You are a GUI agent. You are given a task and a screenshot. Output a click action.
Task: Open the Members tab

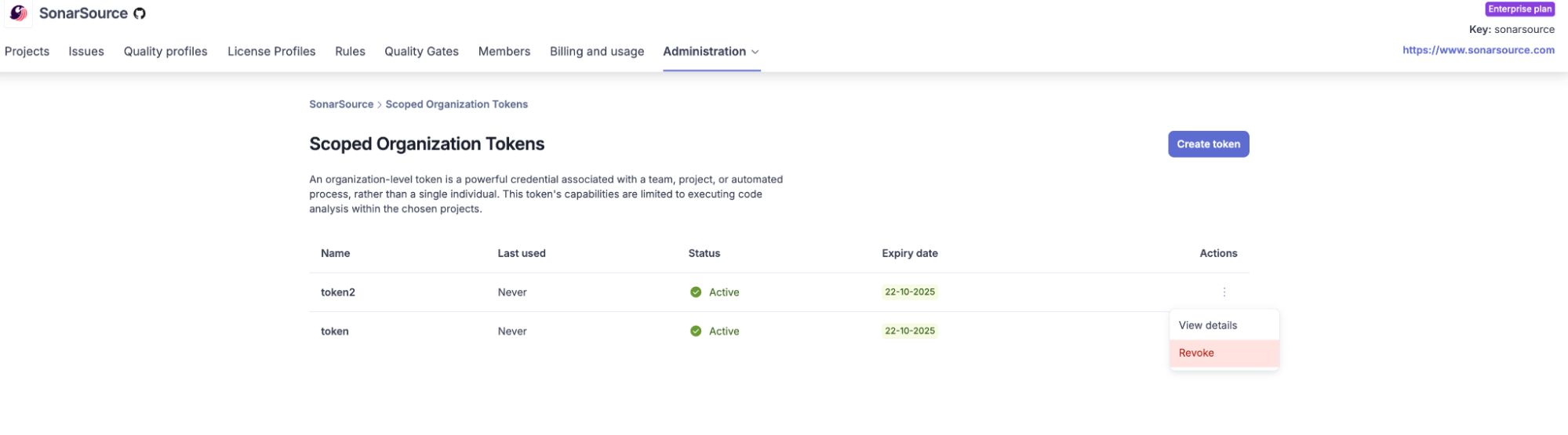(504, 52)
